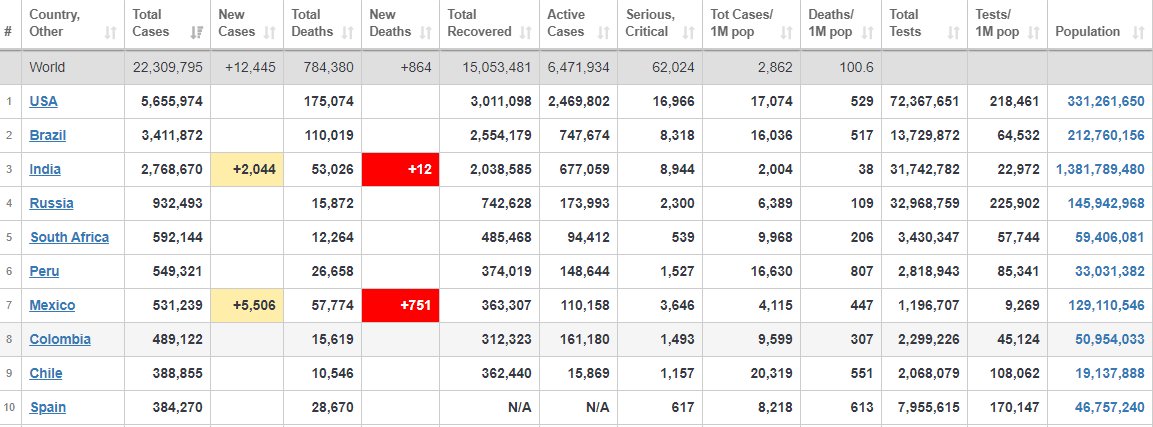The image size is (1153, 427).
Task: Select Colombia active cases 161,180
Action: coord(585,339)
